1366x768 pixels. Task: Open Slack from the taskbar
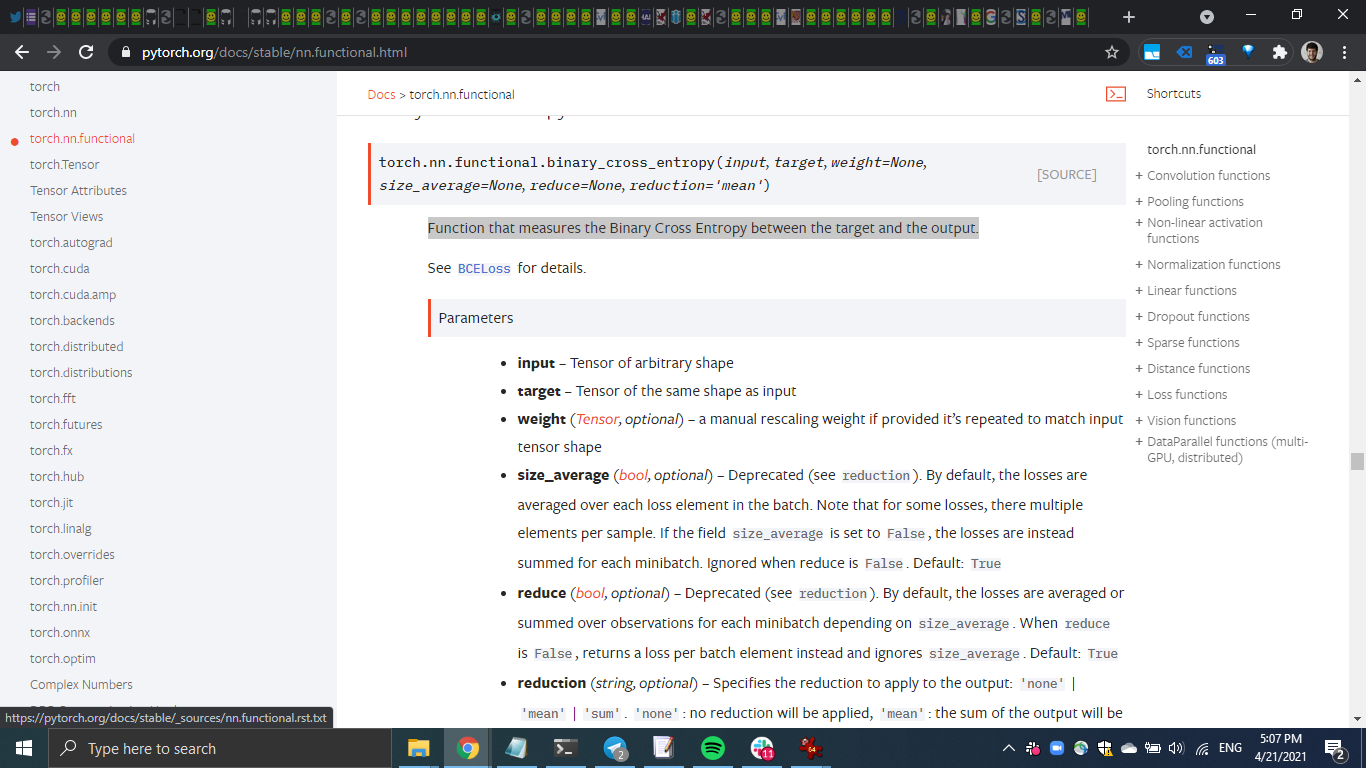click(761, 748)
